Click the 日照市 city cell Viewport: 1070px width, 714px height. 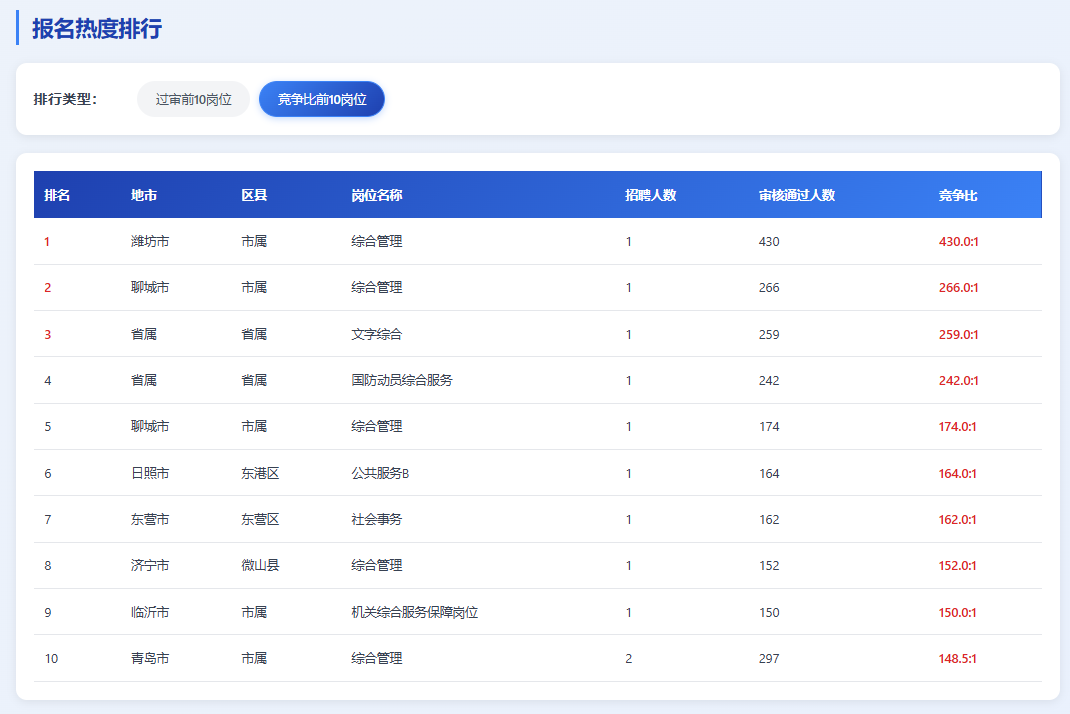150,473
